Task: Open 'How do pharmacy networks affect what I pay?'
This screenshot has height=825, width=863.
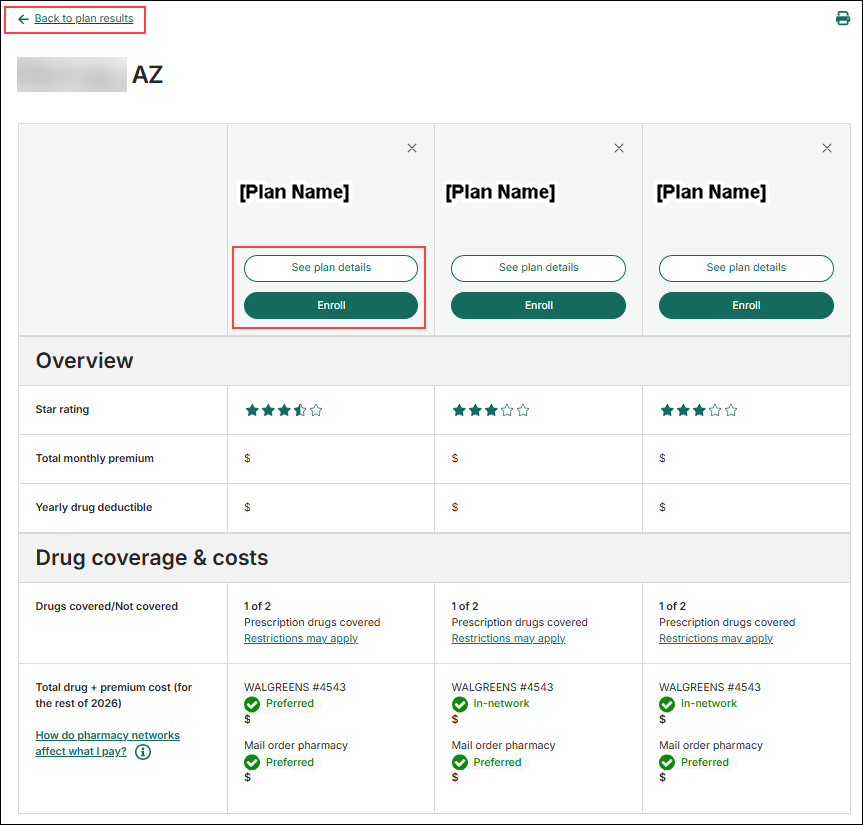Action: (x=107, y=744)
